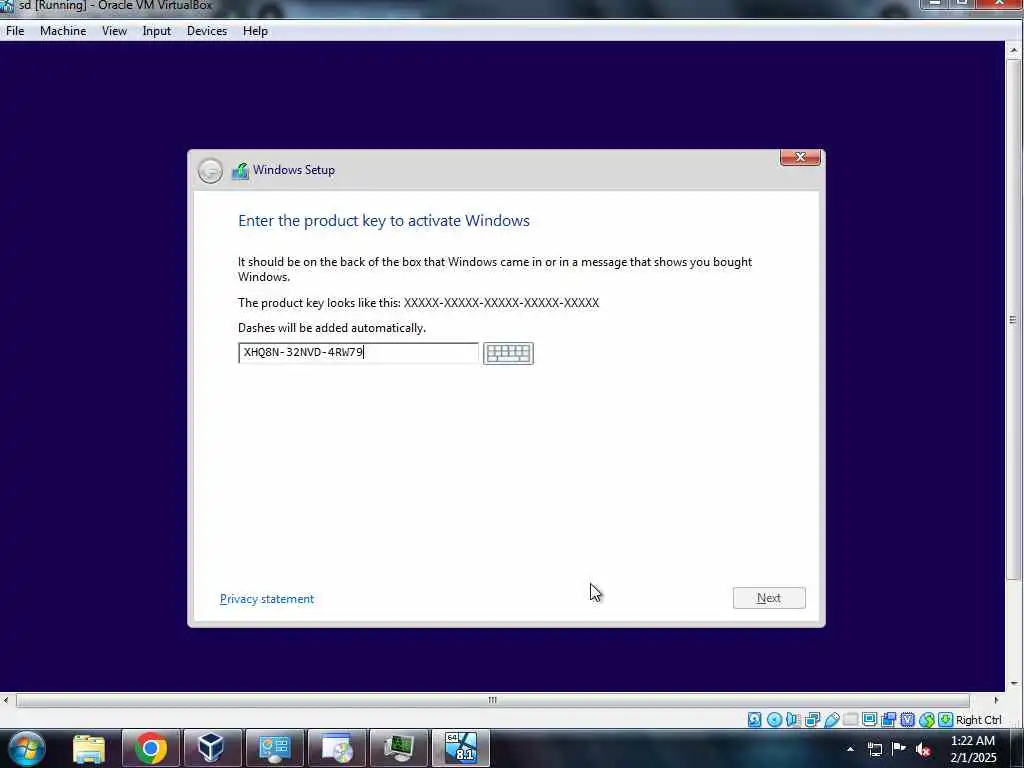The image size is (1024, 768).
Task: Open the control panel taskbar item
Action: click(274, 749)
